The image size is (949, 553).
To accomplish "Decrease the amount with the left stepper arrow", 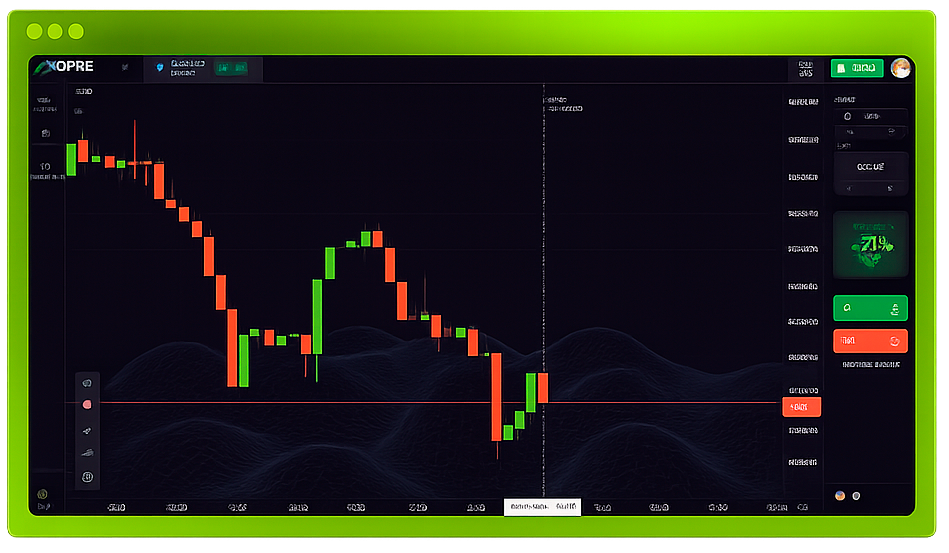I will click(849, 188).
